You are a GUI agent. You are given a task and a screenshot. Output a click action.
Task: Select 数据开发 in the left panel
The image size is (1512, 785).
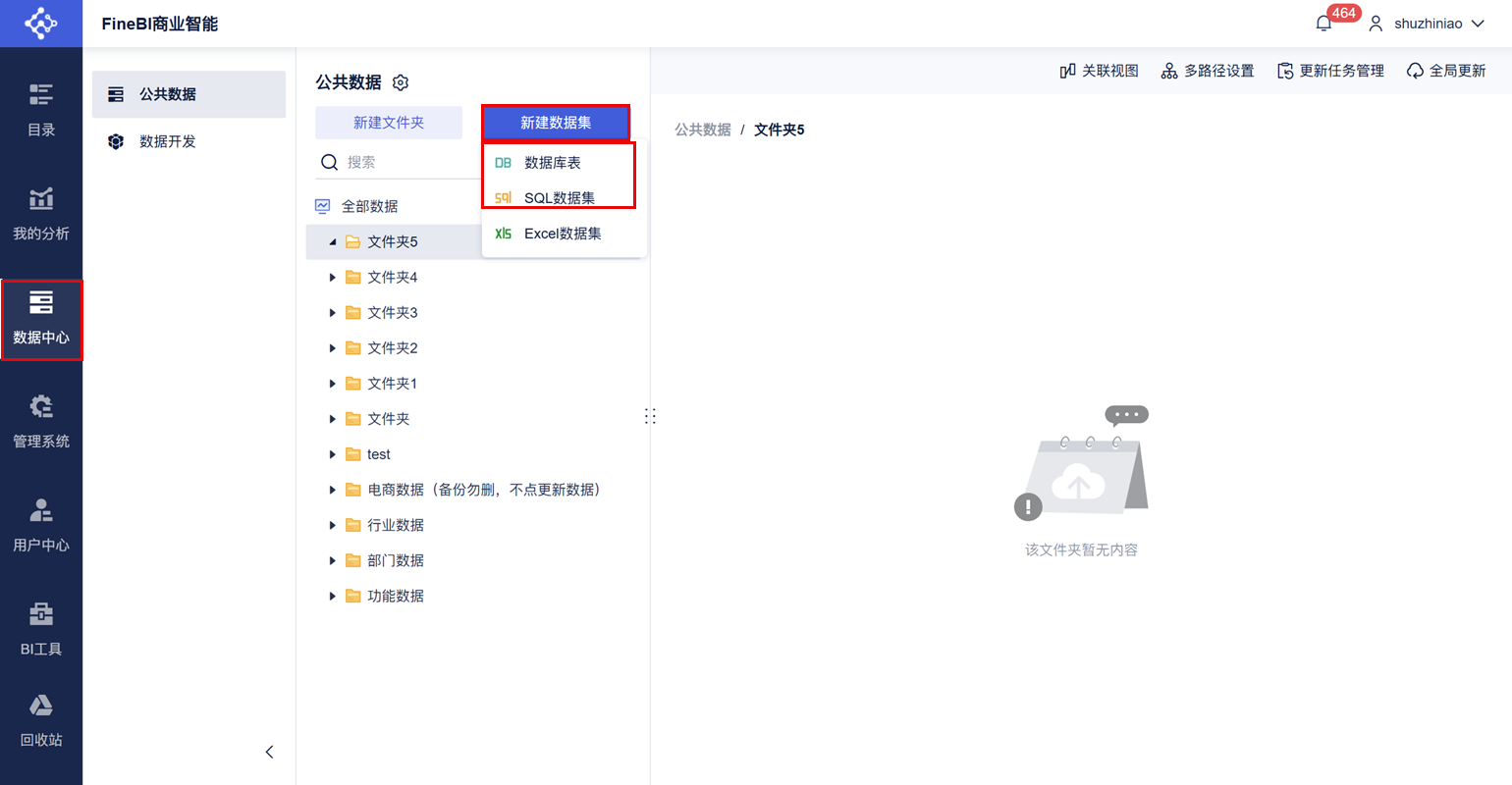point(189,141)
